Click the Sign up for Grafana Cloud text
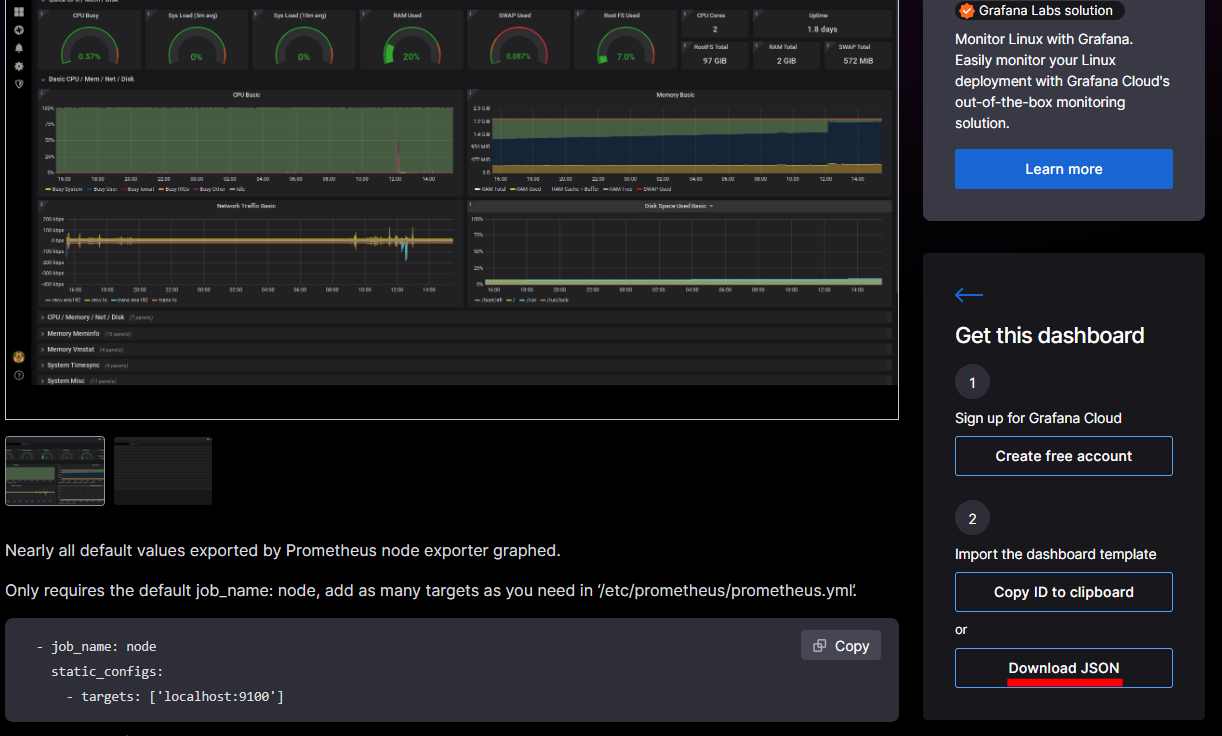The image size is (1222, 736). point(1038,418)
